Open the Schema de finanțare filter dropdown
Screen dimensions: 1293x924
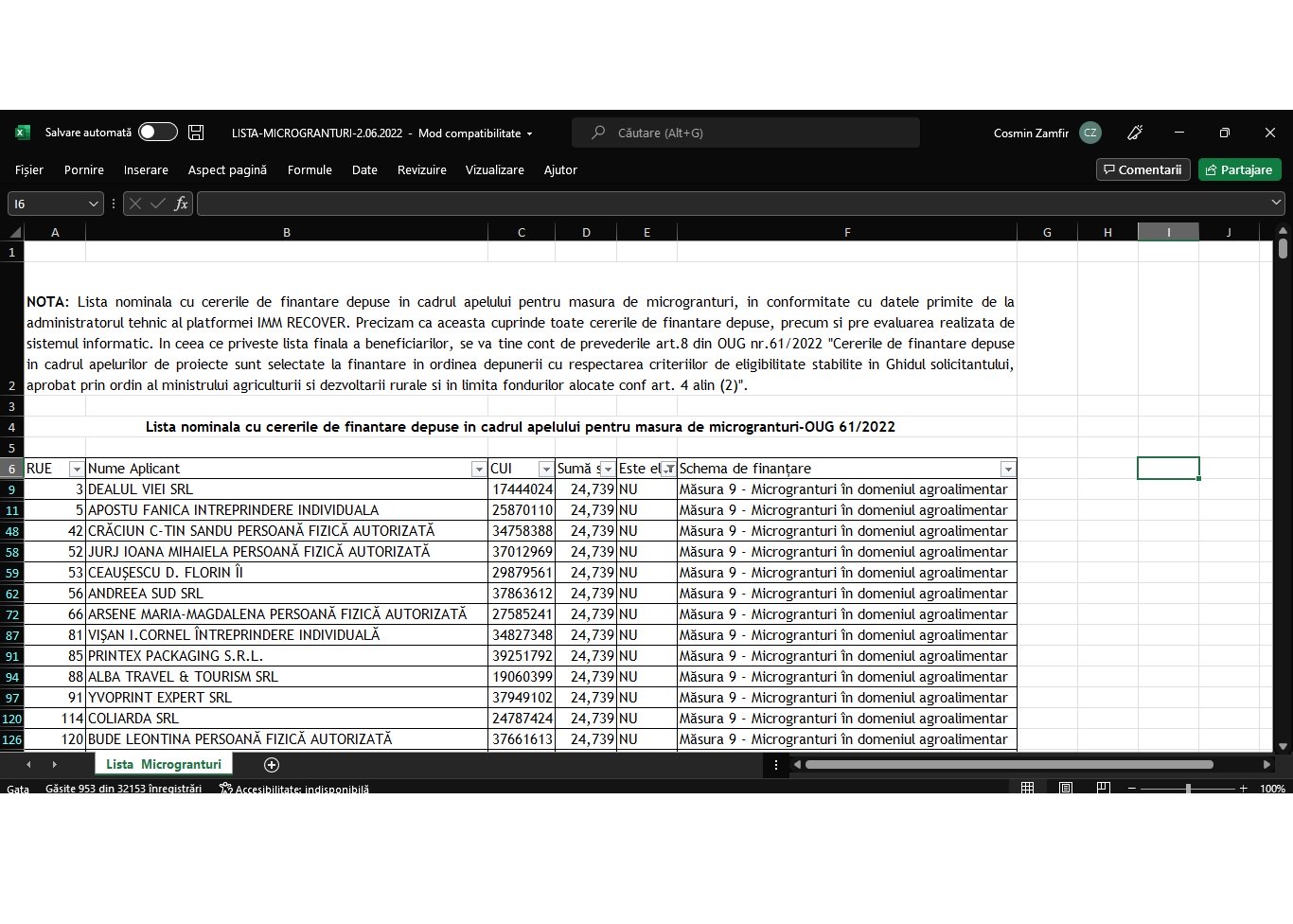point(1008,470)
